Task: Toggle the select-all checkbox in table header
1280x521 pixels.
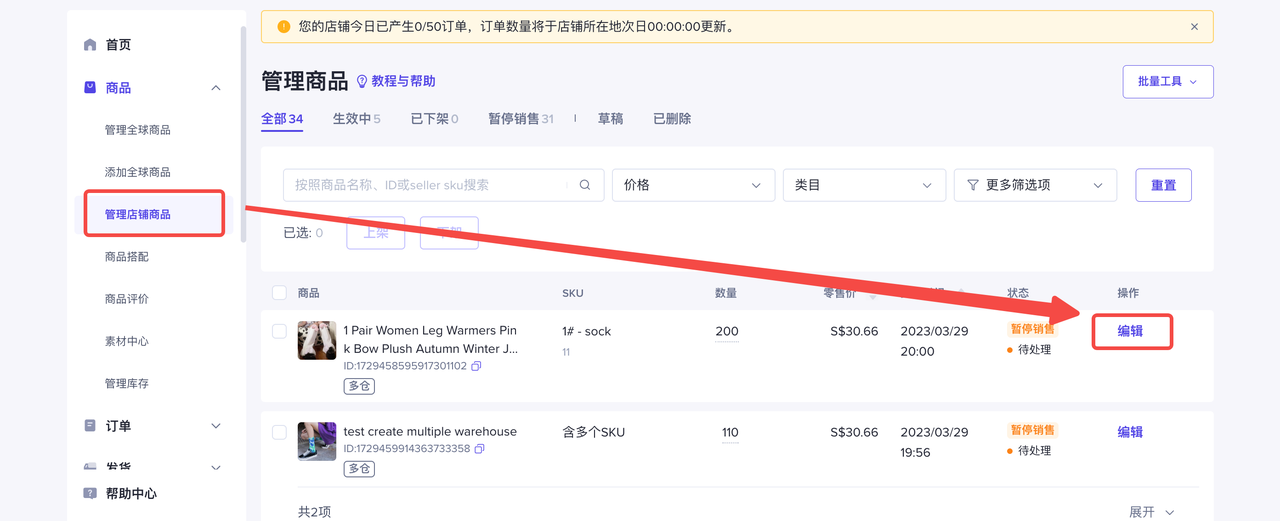Action: pos(279,293)
